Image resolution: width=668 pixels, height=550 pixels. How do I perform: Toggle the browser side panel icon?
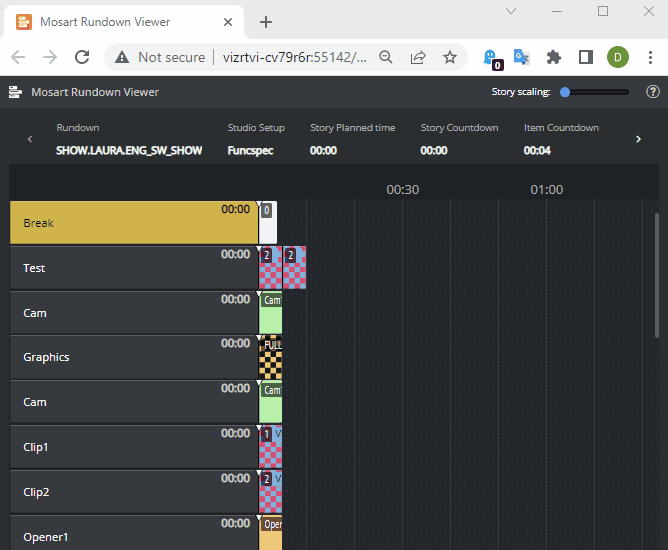[586, 57]
